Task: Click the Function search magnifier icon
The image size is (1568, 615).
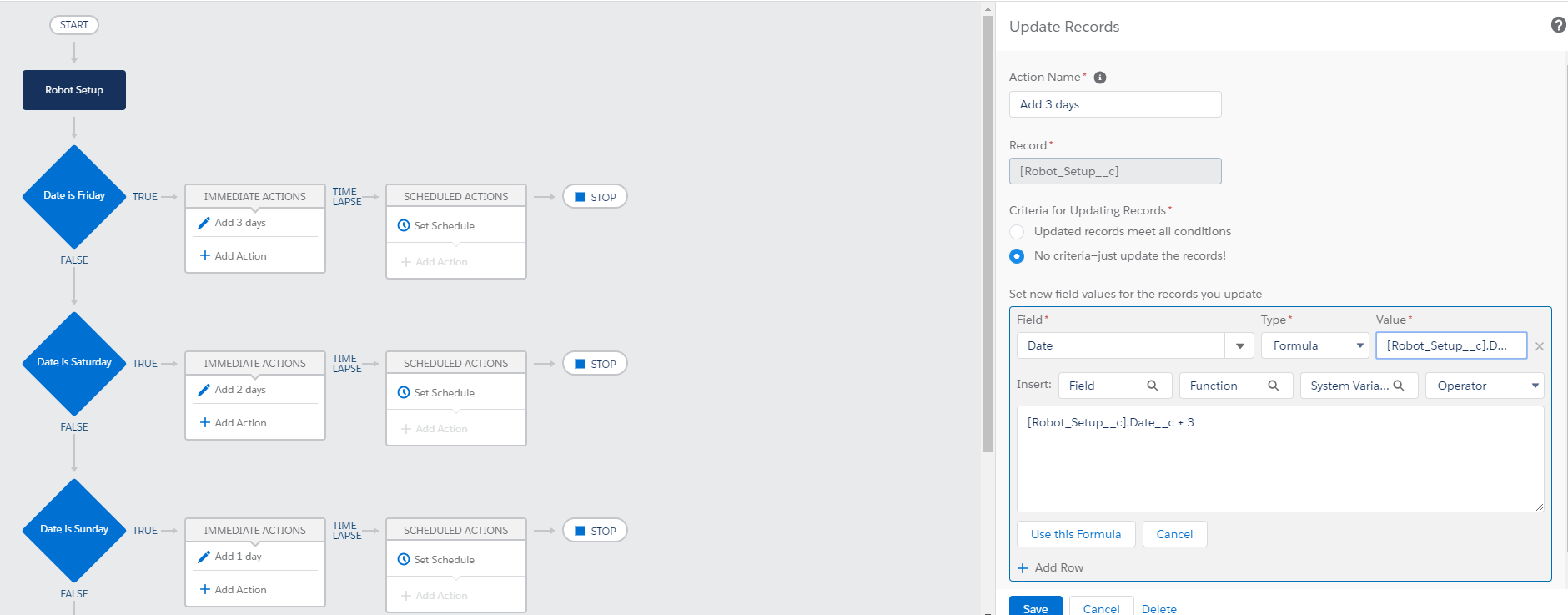Action: (x=1273, y=386)
